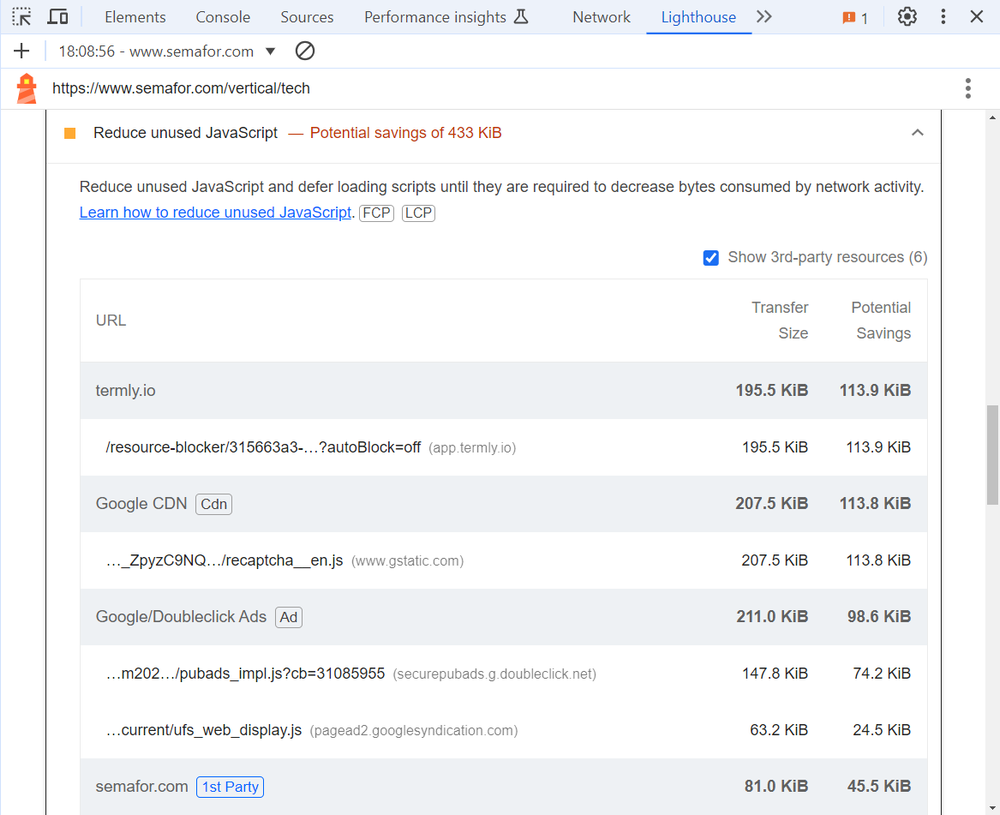
Task: Open the resource-blocker autoBlock=off URL
Action: click(x=263, y=448)
